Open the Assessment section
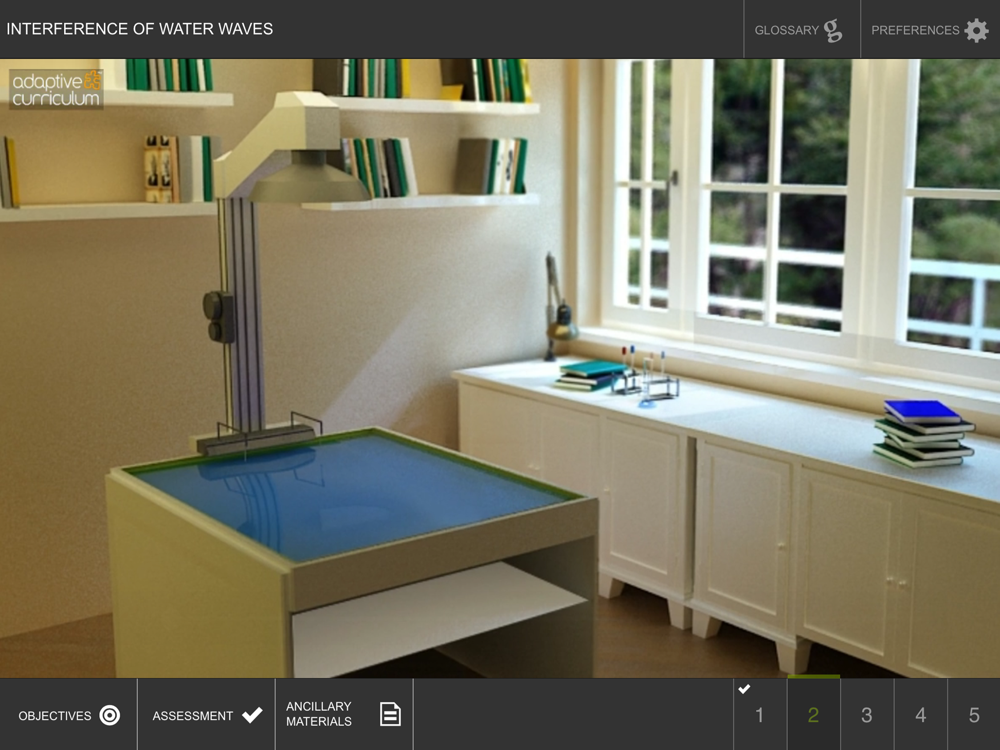 [206, 715]
